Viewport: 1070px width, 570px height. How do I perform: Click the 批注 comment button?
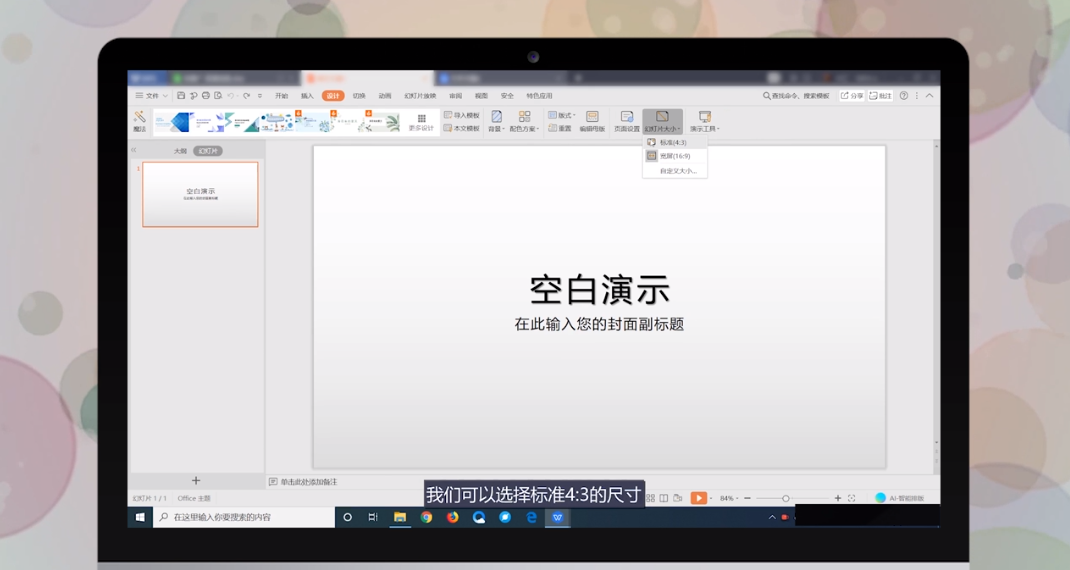[x=880, y=96]
